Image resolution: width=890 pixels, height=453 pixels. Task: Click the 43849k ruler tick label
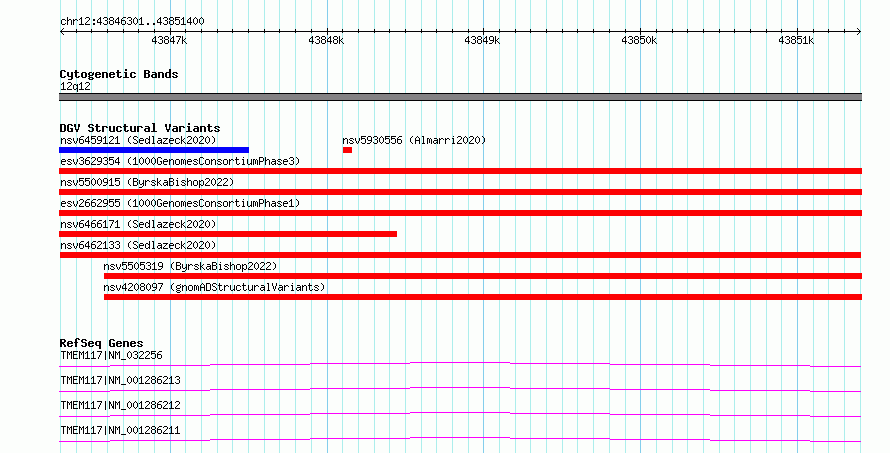[x=482, y=40]
